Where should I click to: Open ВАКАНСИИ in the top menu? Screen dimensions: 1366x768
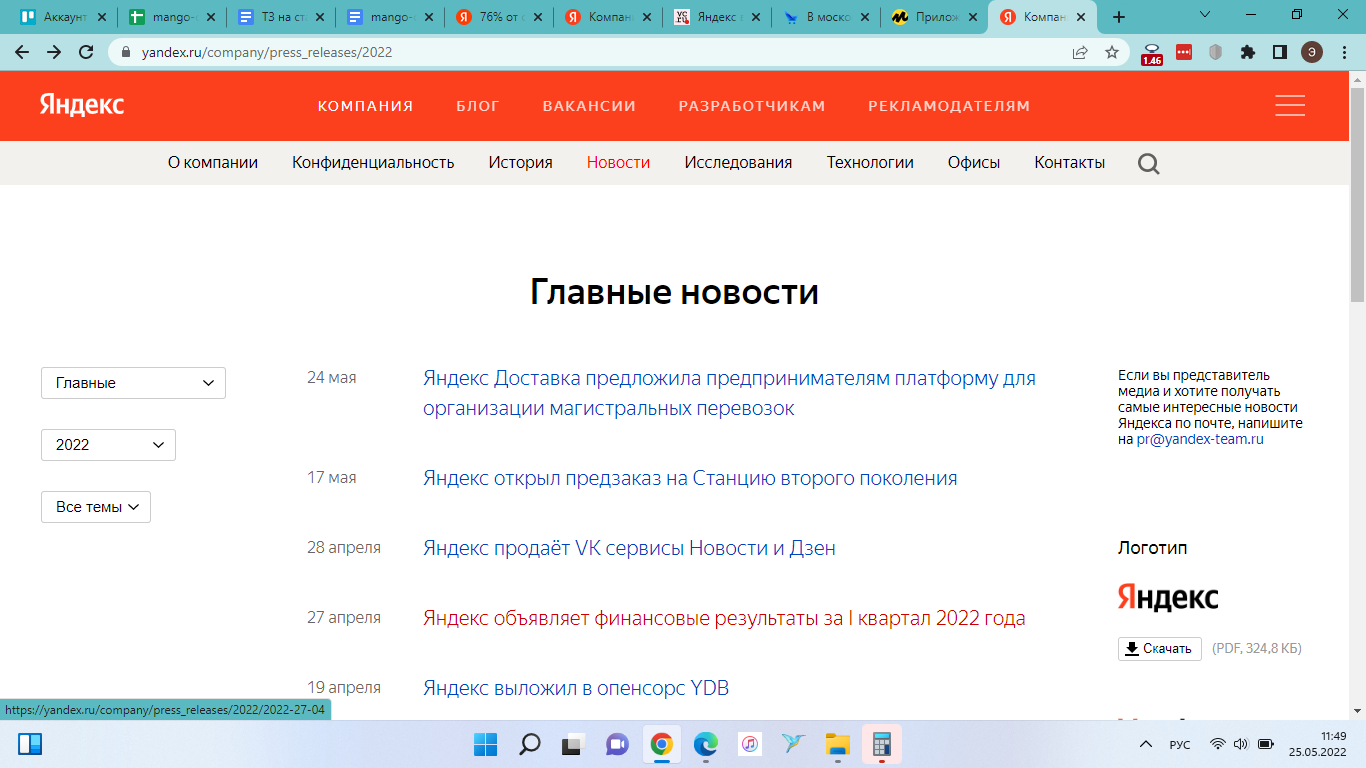point(589,106)
